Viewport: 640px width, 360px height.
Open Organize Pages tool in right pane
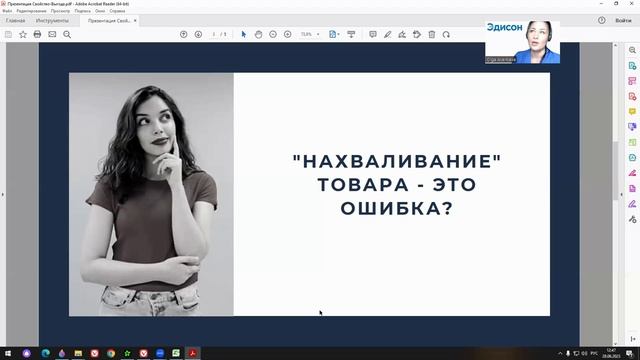[632, 81]
